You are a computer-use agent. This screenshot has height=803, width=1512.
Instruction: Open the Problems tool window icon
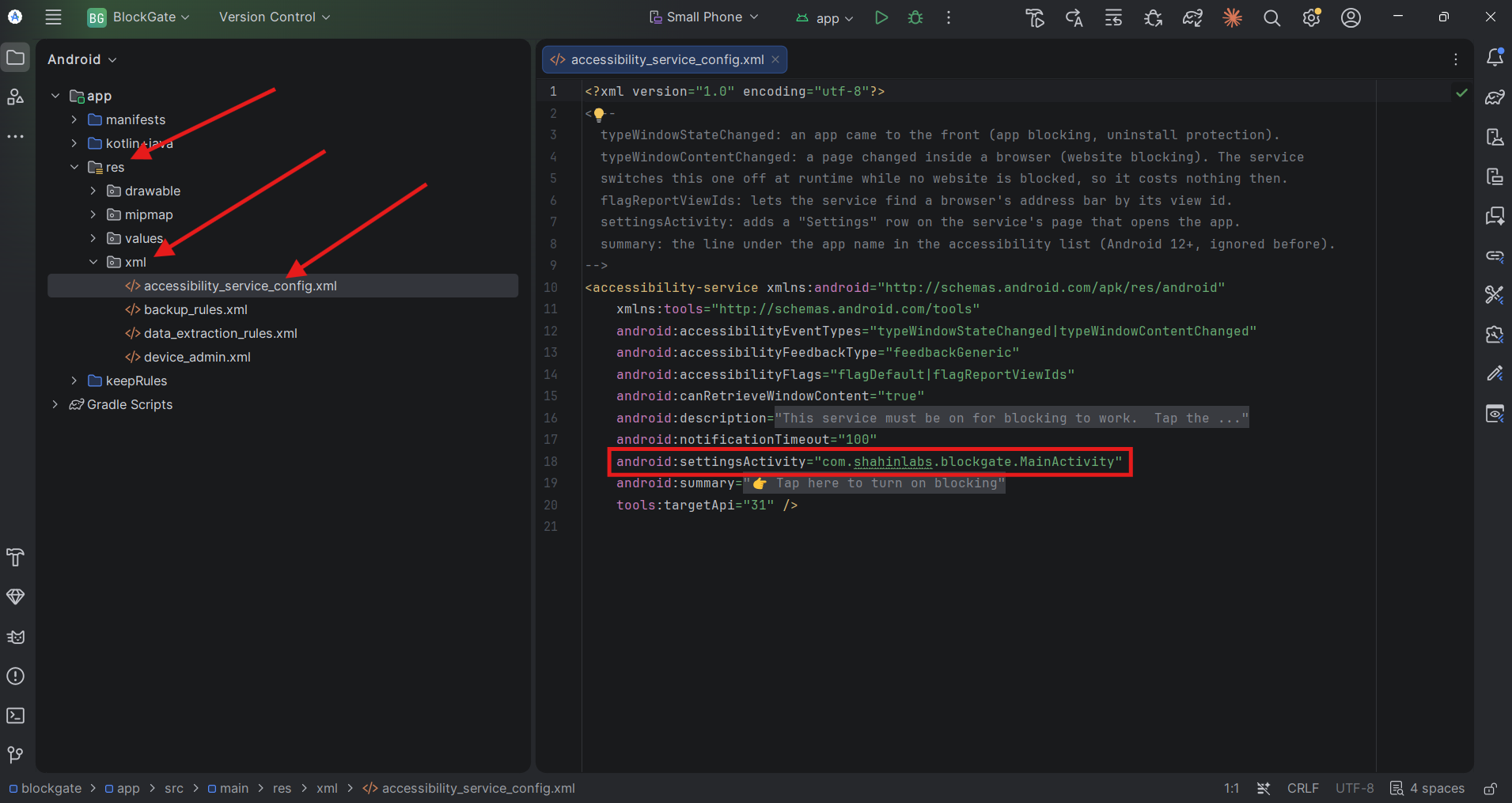[15, 676]
